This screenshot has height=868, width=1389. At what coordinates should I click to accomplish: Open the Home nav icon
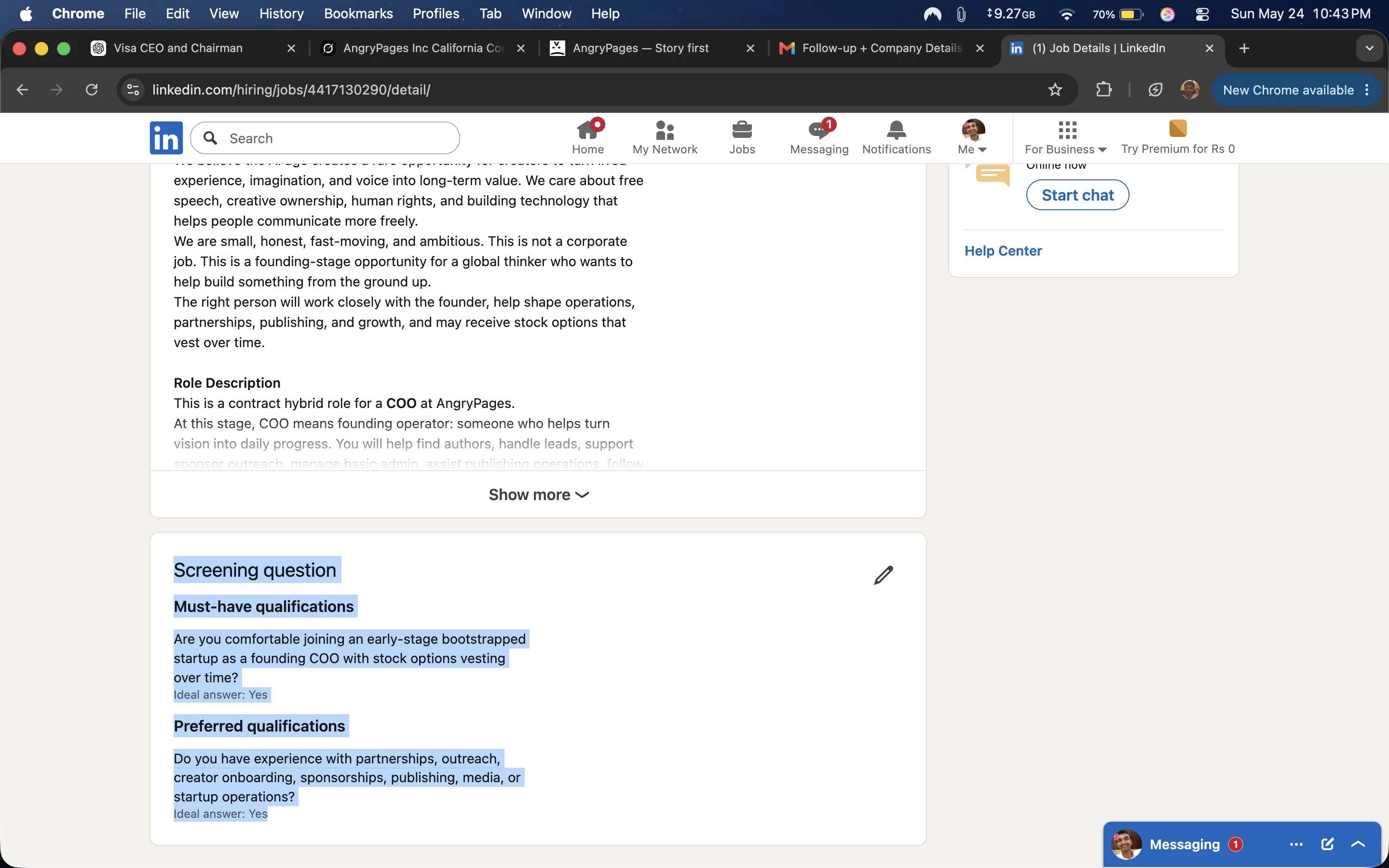(x=588, y=138)
